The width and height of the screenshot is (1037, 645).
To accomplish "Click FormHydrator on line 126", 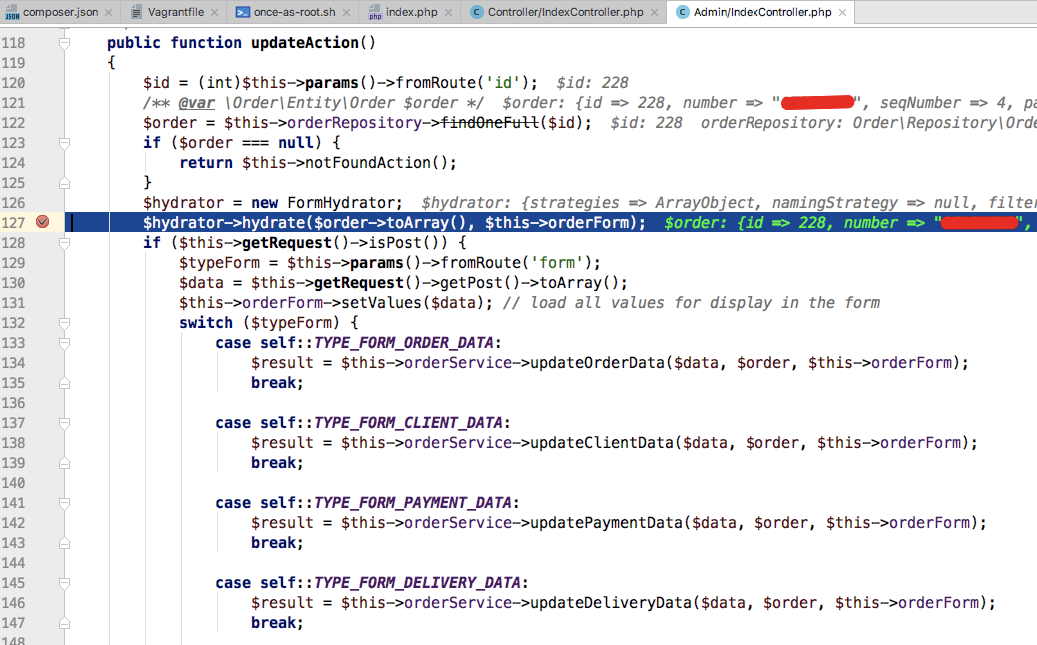I will 341,203.
